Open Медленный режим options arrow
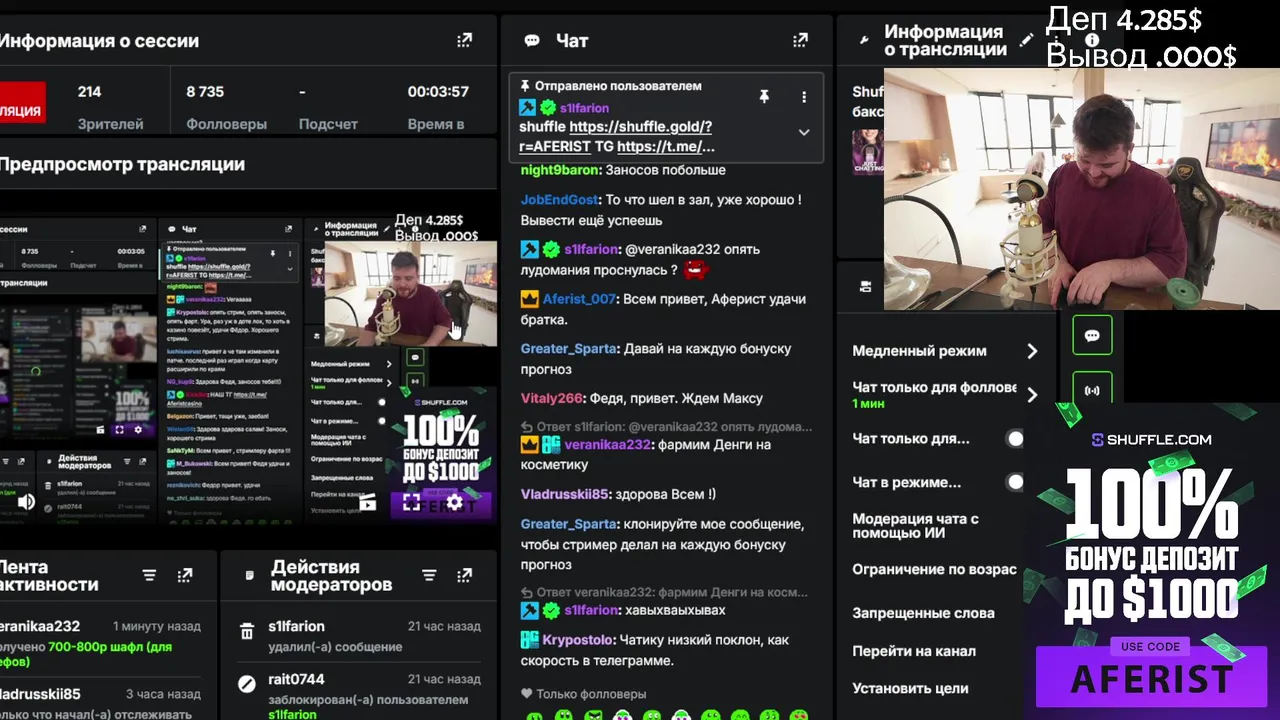1280x720 pixels. (1032, 351)
